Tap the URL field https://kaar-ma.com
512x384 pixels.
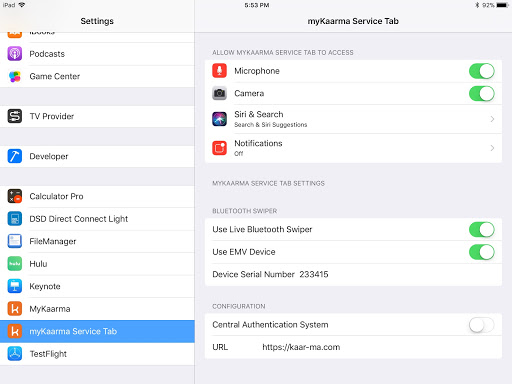353,347
